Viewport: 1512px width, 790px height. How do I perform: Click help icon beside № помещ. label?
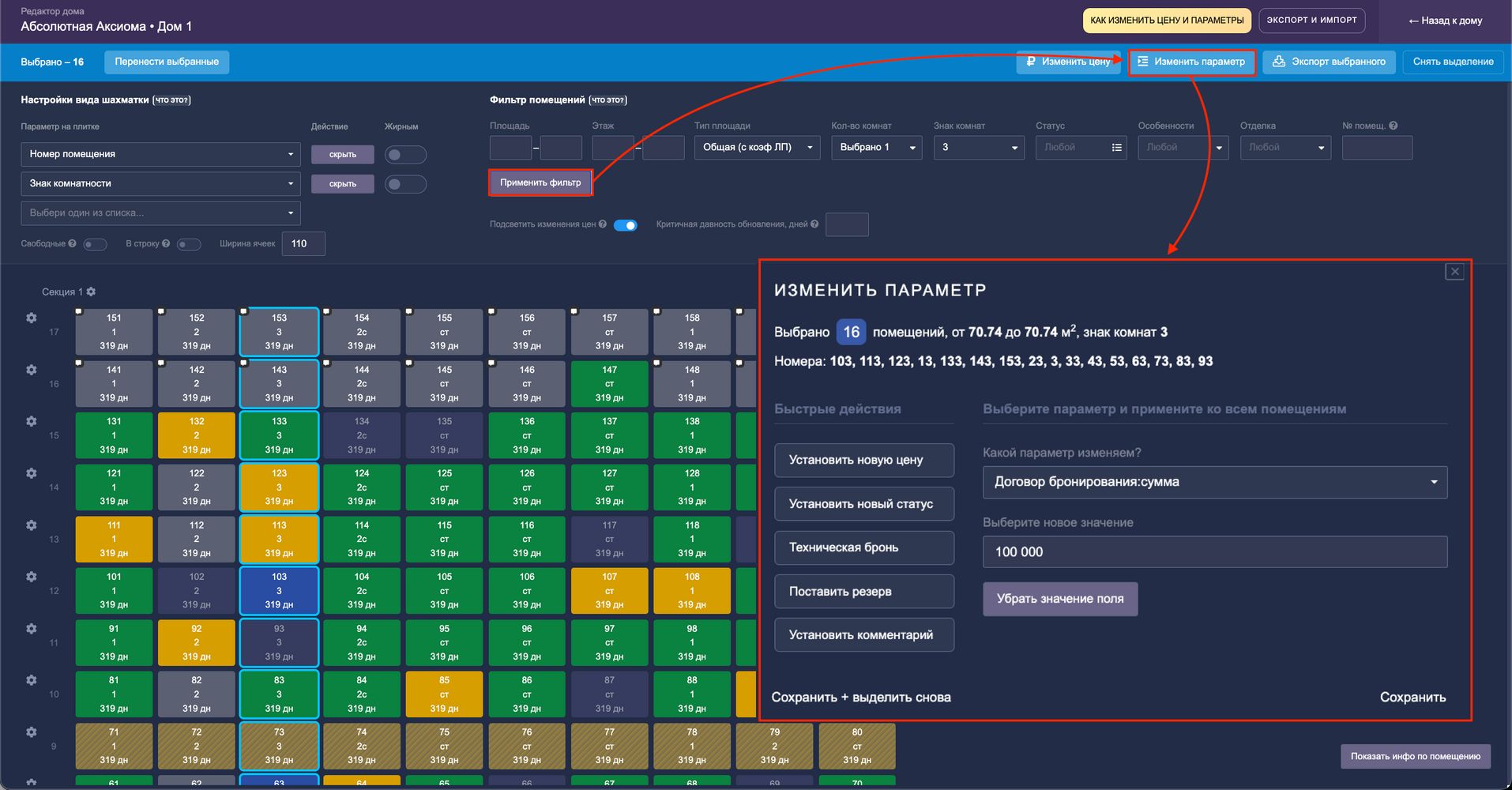point(1393,126)
